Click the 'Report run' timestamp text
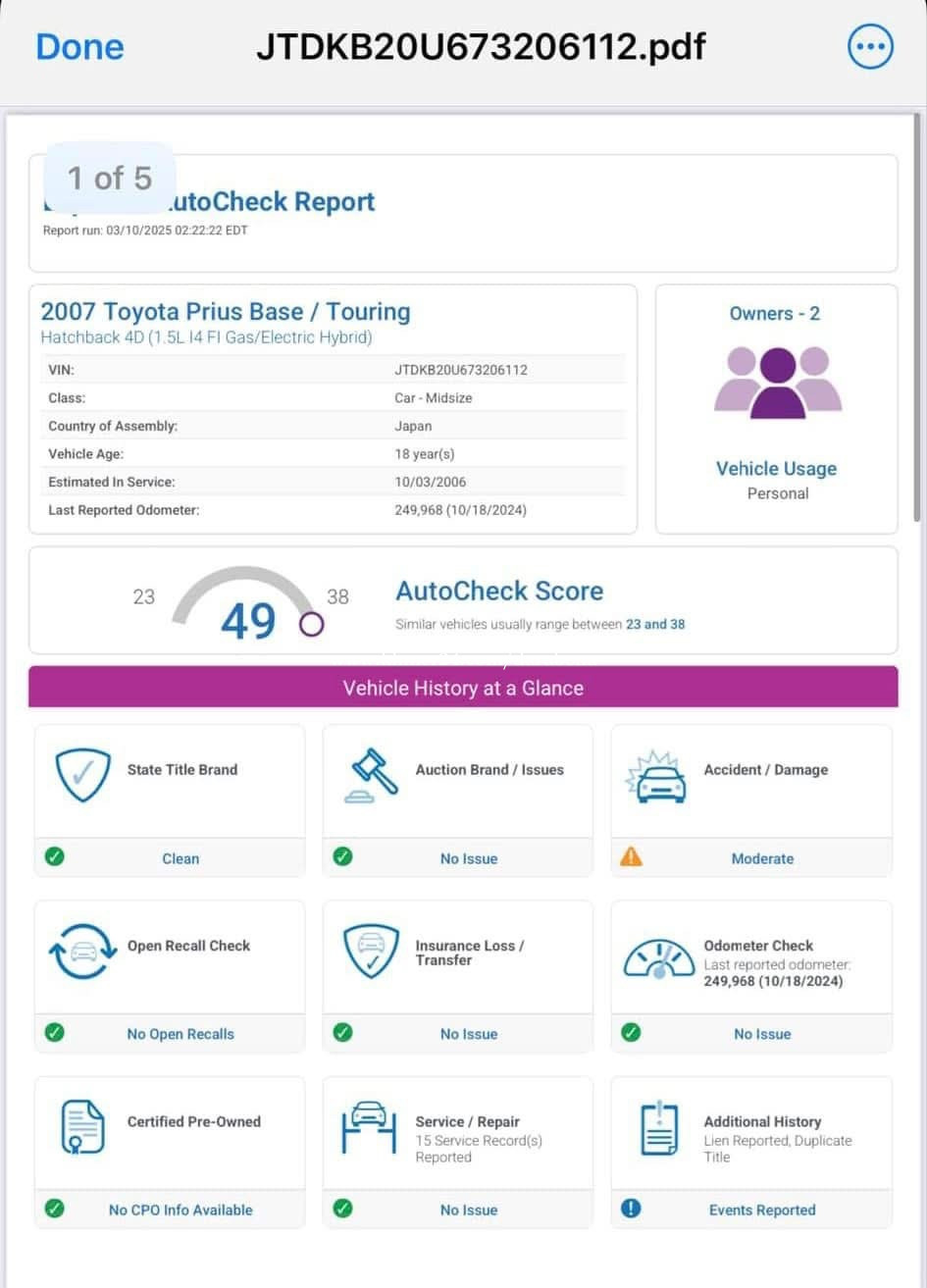The image size is (927, 1288). (x=145, y=232)
